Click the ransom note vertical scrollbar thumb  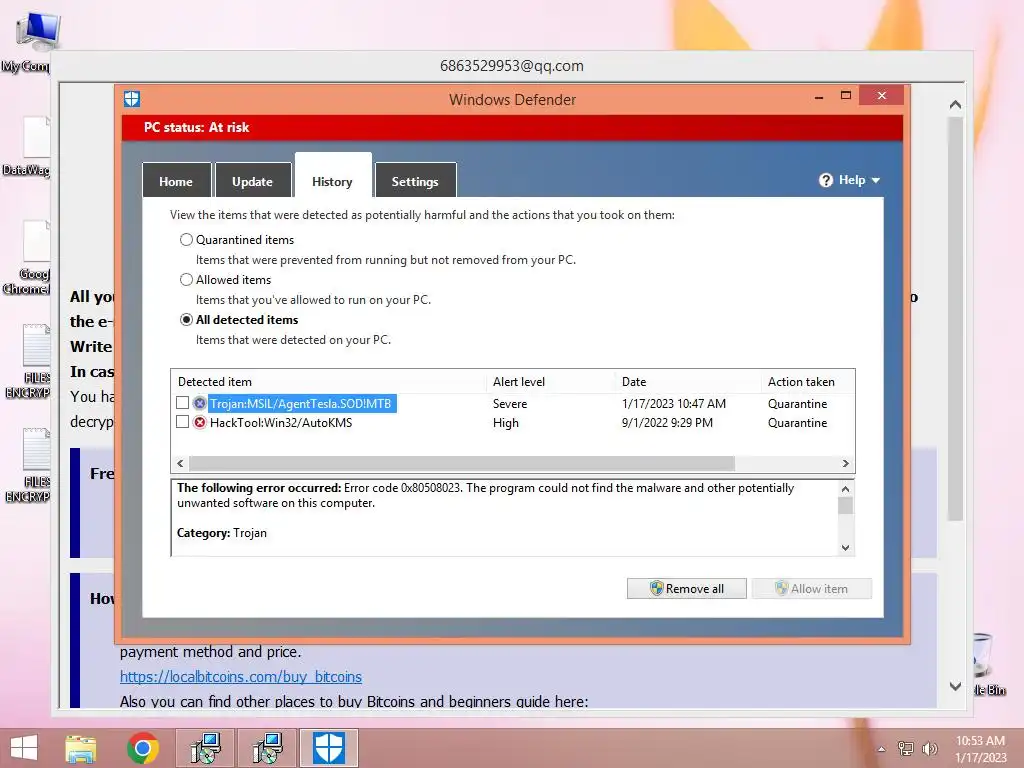(955, 319)
